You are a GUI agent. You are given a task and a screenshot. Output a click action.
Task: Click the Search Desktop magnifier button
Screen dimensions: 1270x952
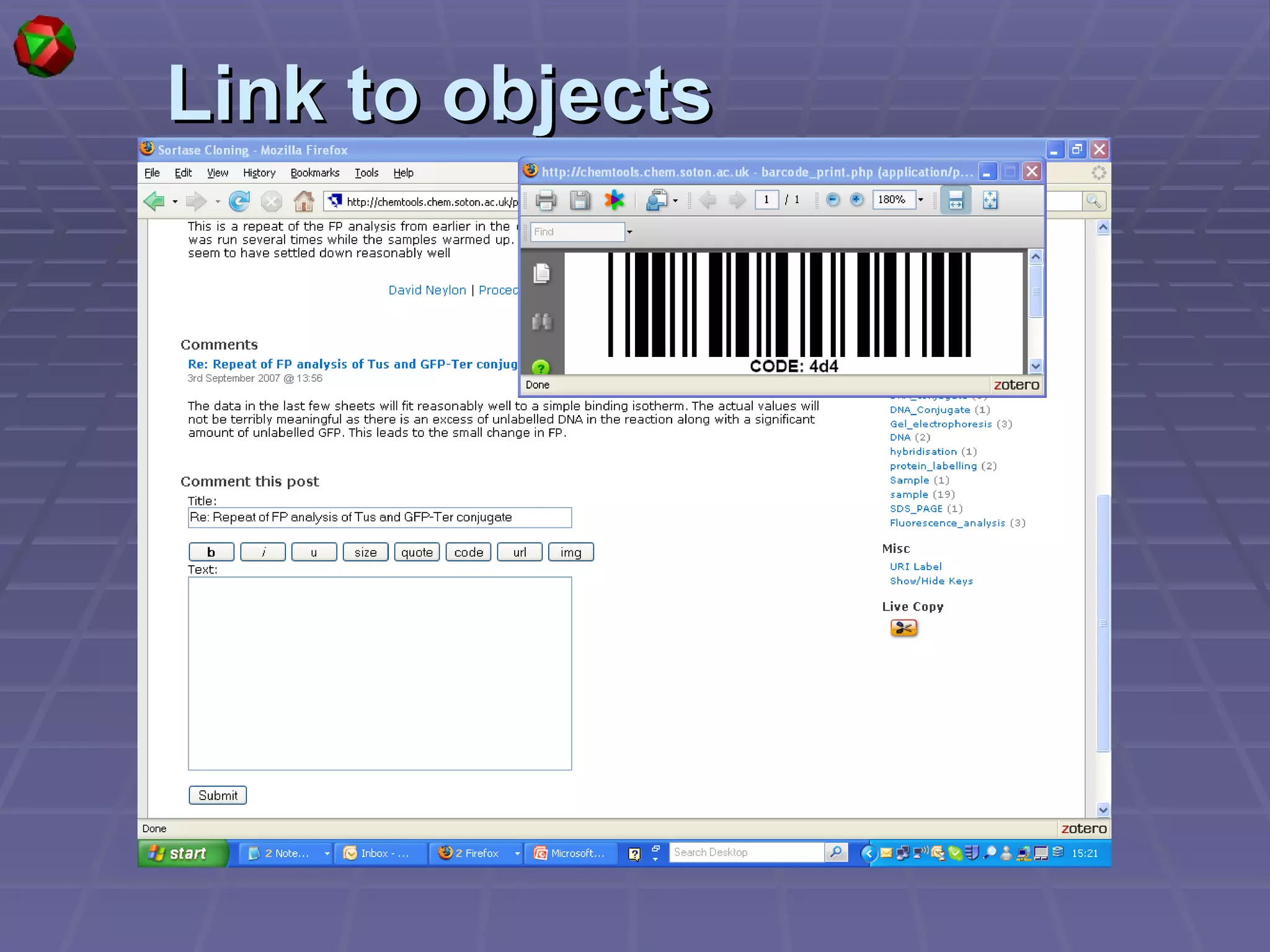click(x=836, y=852)
